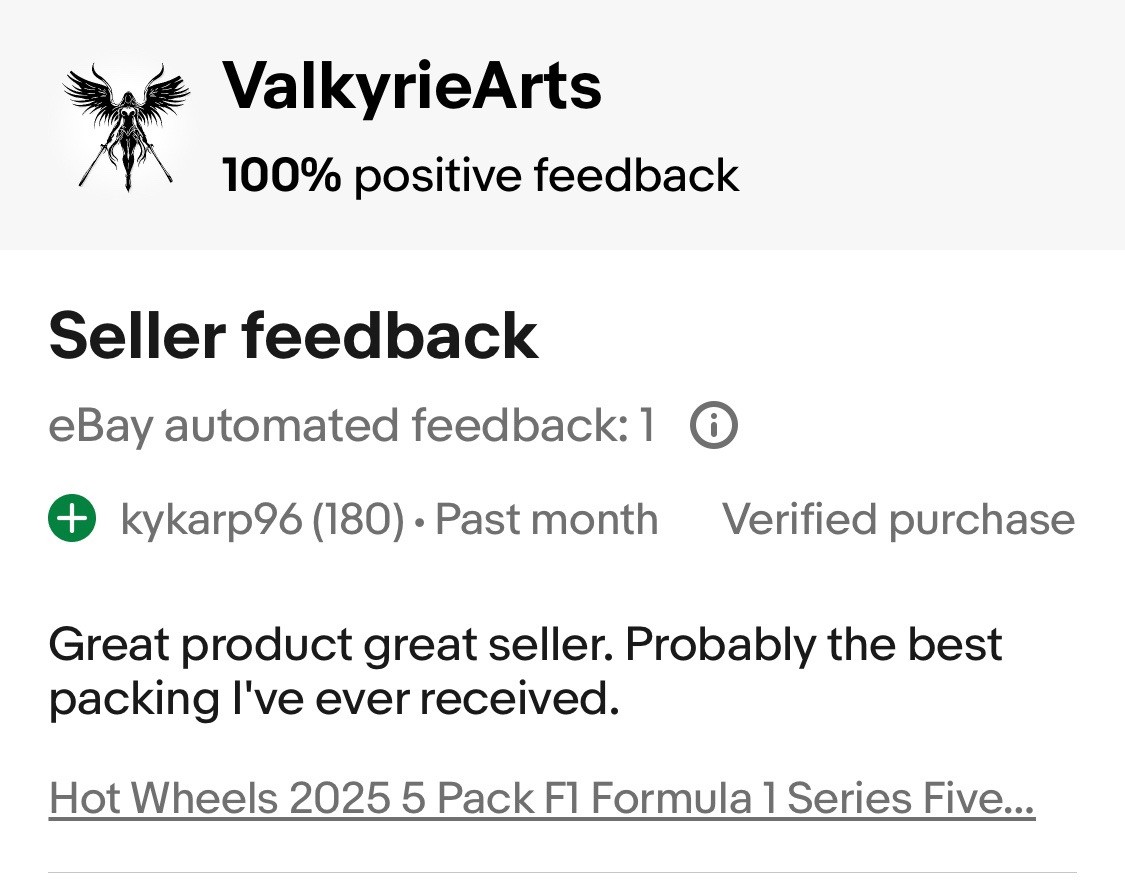The image size is (1125, 883).
Task: Open the ValkyrieArts winged avatar logo
Action: point(126,128)
